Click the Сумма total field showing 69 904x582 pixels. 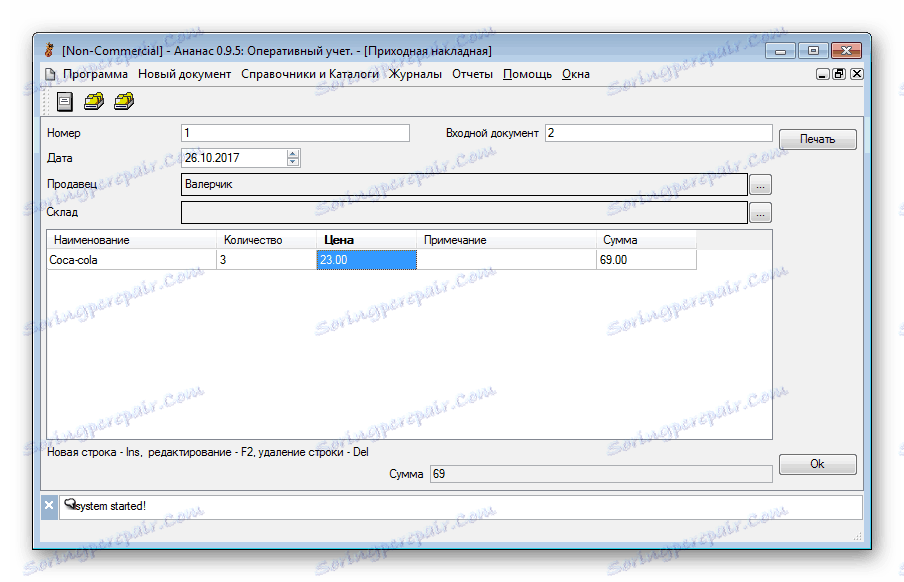[x=601, y=474]
